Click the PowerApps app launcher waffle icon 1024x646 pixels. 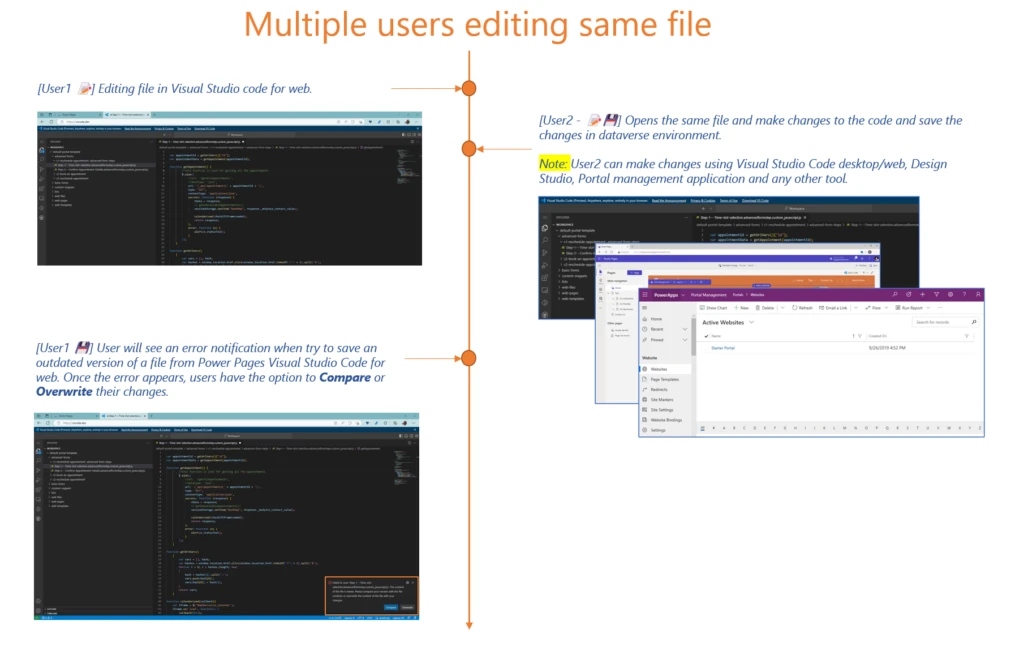644,295
